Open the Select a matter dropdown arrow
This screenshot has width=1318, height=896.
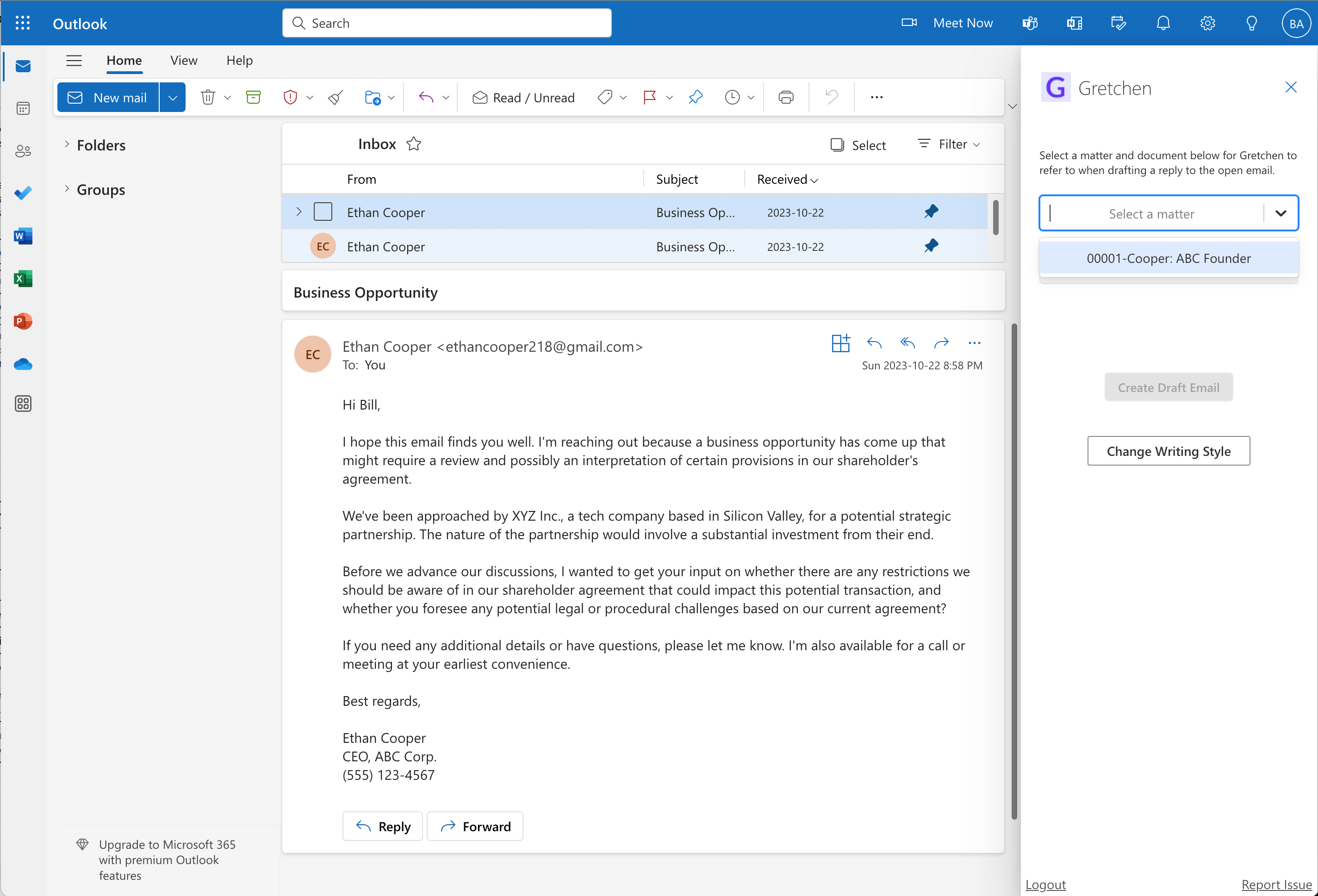click(x=1281, y=213)
